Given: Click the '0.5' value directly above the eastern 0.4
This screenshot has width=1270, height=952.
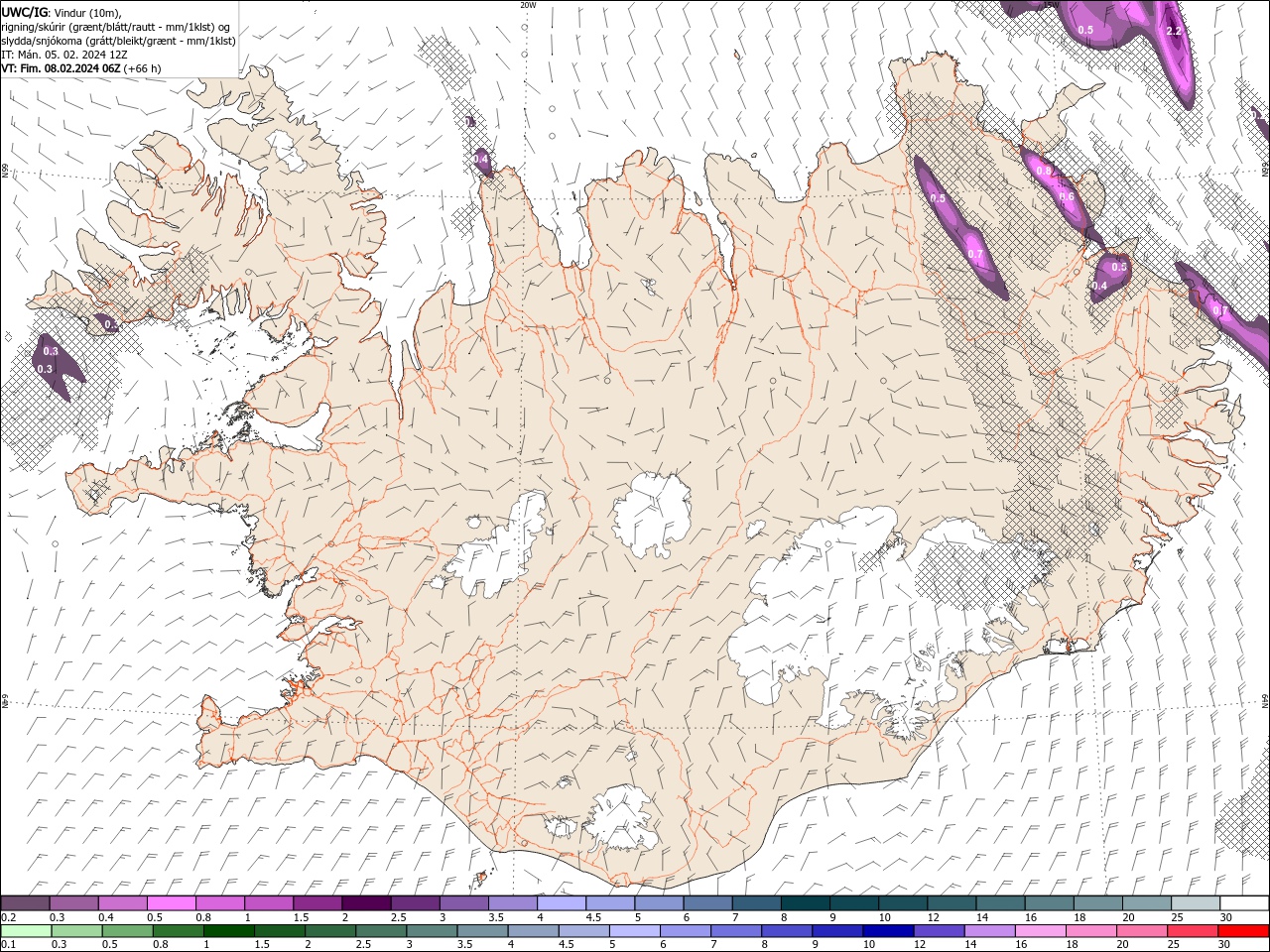Looking at the screenshot, I should [1119, 267].
